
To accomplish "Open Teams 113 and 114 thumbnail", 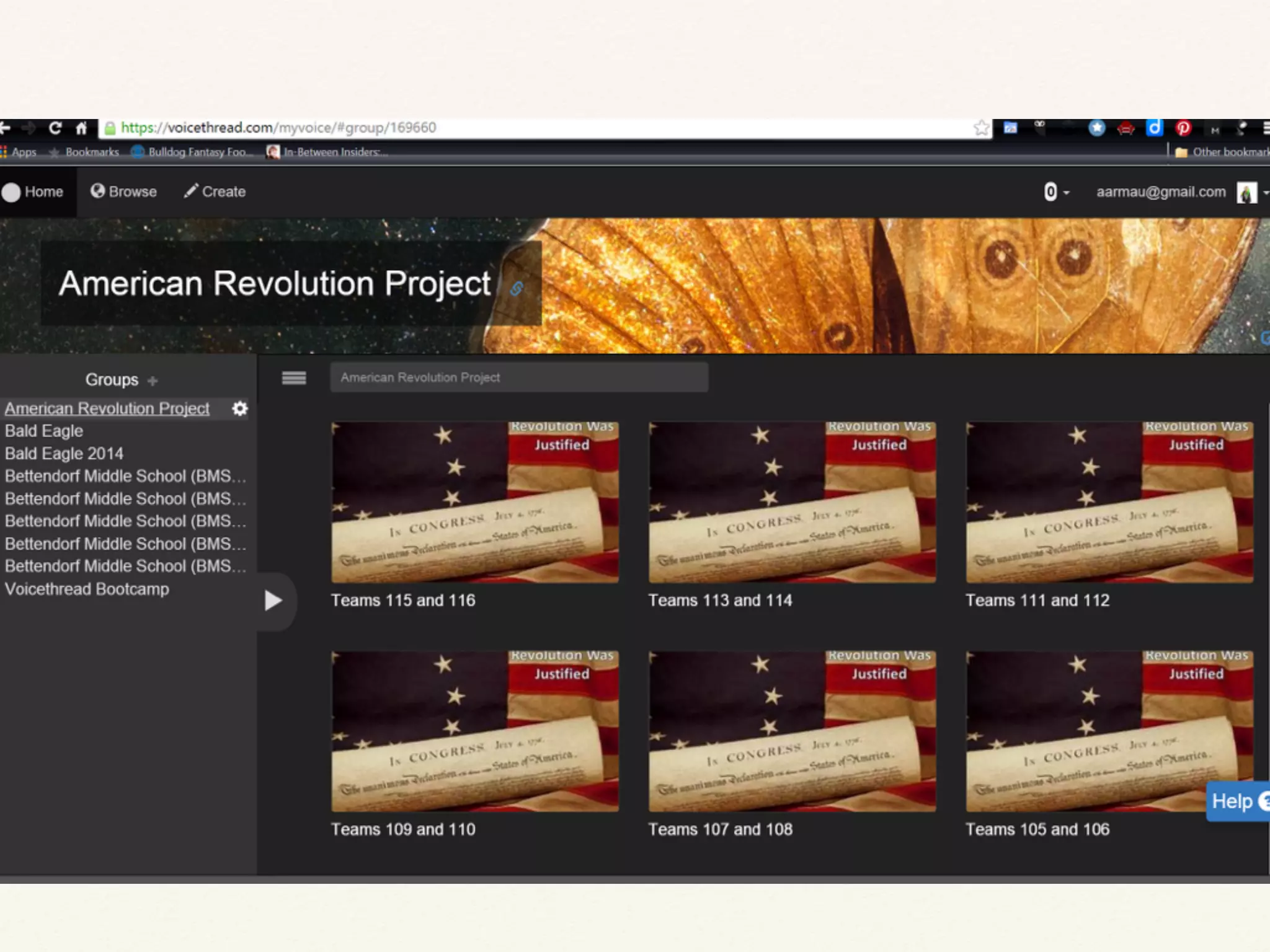I will pyautogui.click(x=792, y=503).
